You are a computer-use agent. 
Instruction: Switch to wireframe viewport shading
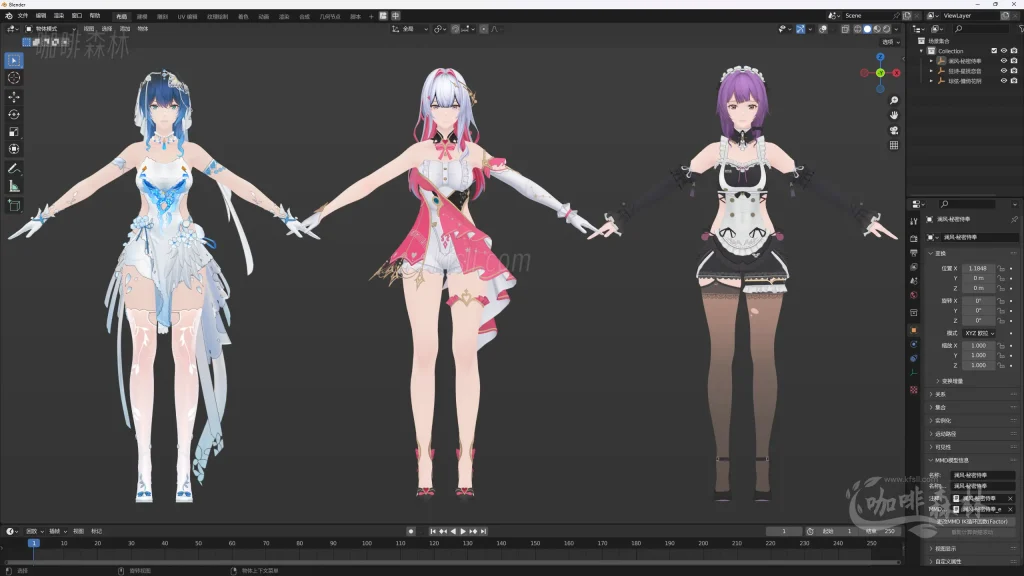click(x=857, y=29)
